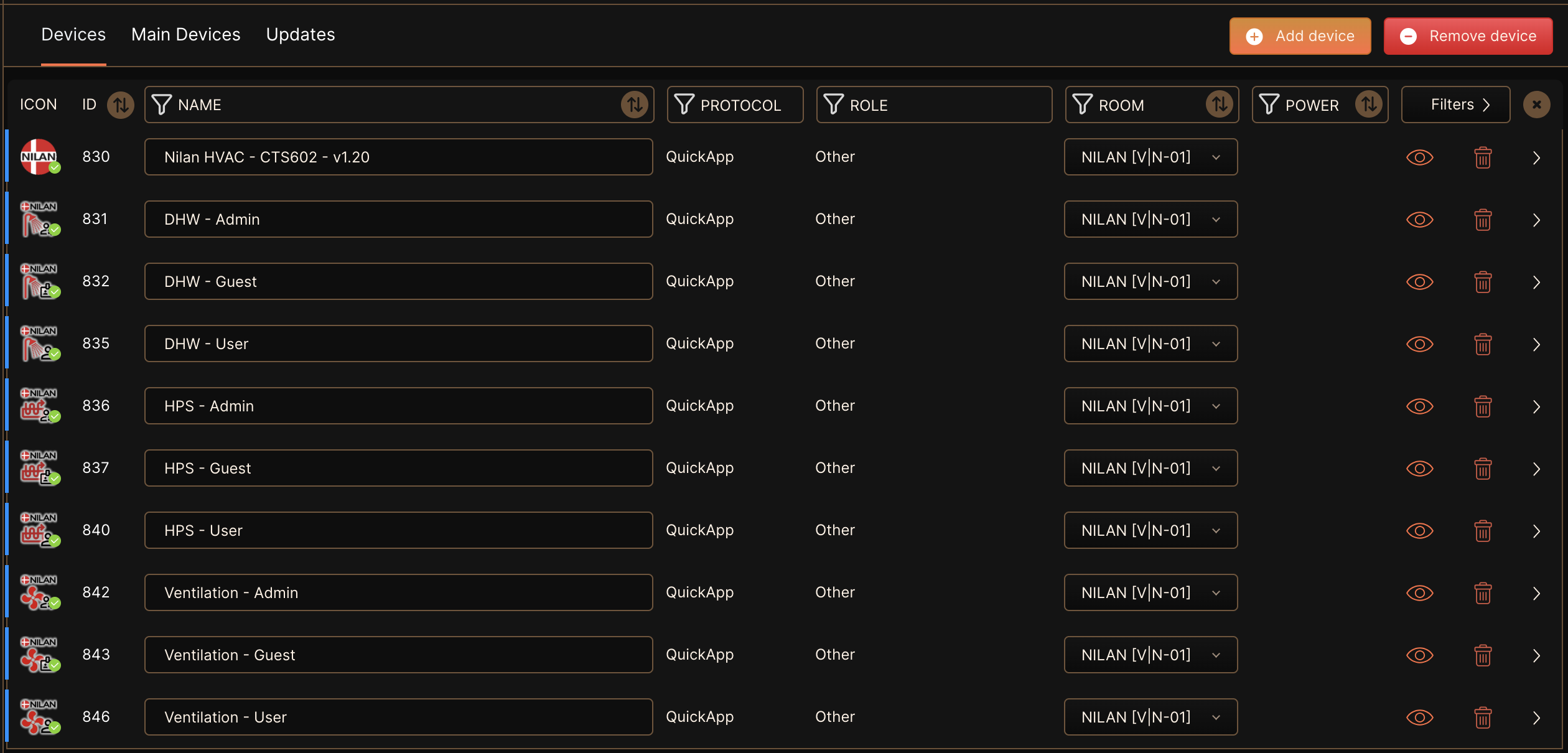Open room dropdown for HPS - Admin
1568x753 pixels.
[x=1150, y=406]
